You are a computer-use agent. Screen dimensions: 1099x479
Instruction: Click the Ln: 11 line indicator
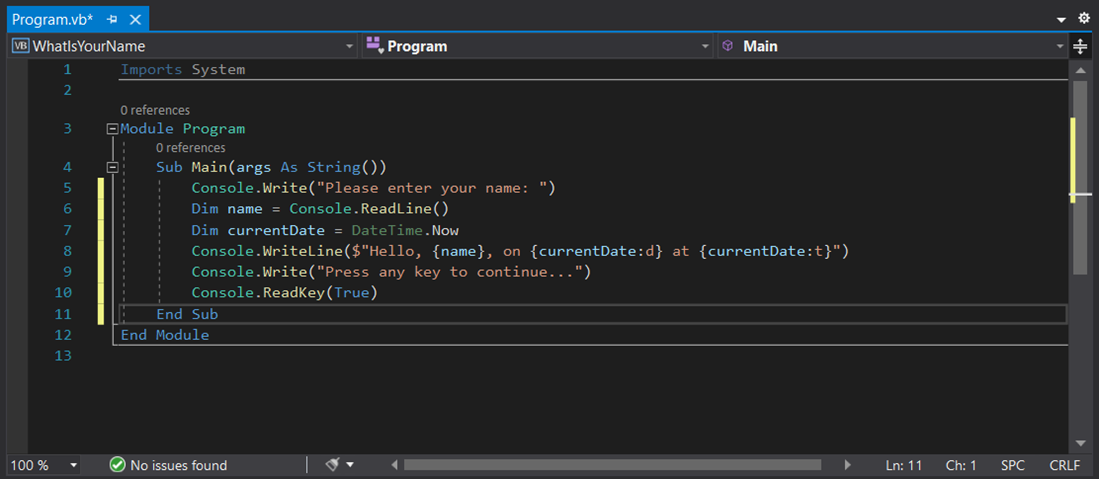pos(904,465)
